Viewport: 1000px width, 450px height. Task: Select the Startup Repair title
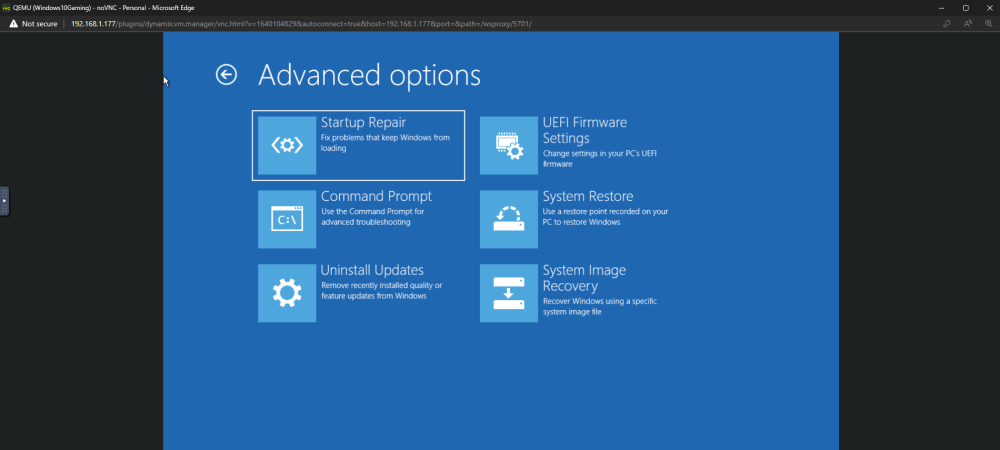364,122
